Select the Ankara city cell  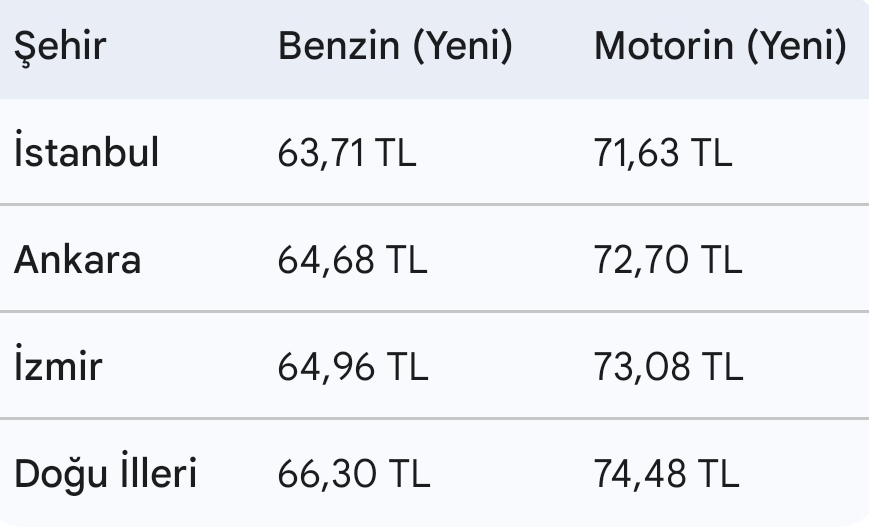[77, 260]
